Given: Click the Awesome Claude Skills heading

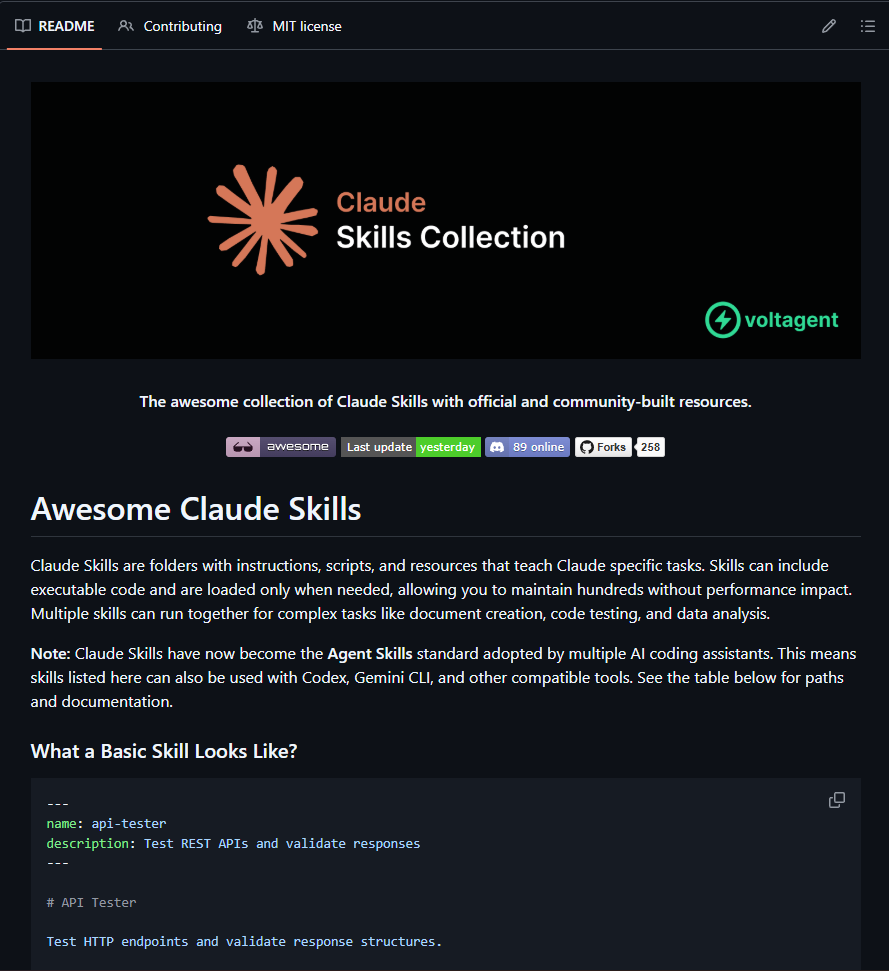Looking at the screenshot, I should [x=196, y=509].
